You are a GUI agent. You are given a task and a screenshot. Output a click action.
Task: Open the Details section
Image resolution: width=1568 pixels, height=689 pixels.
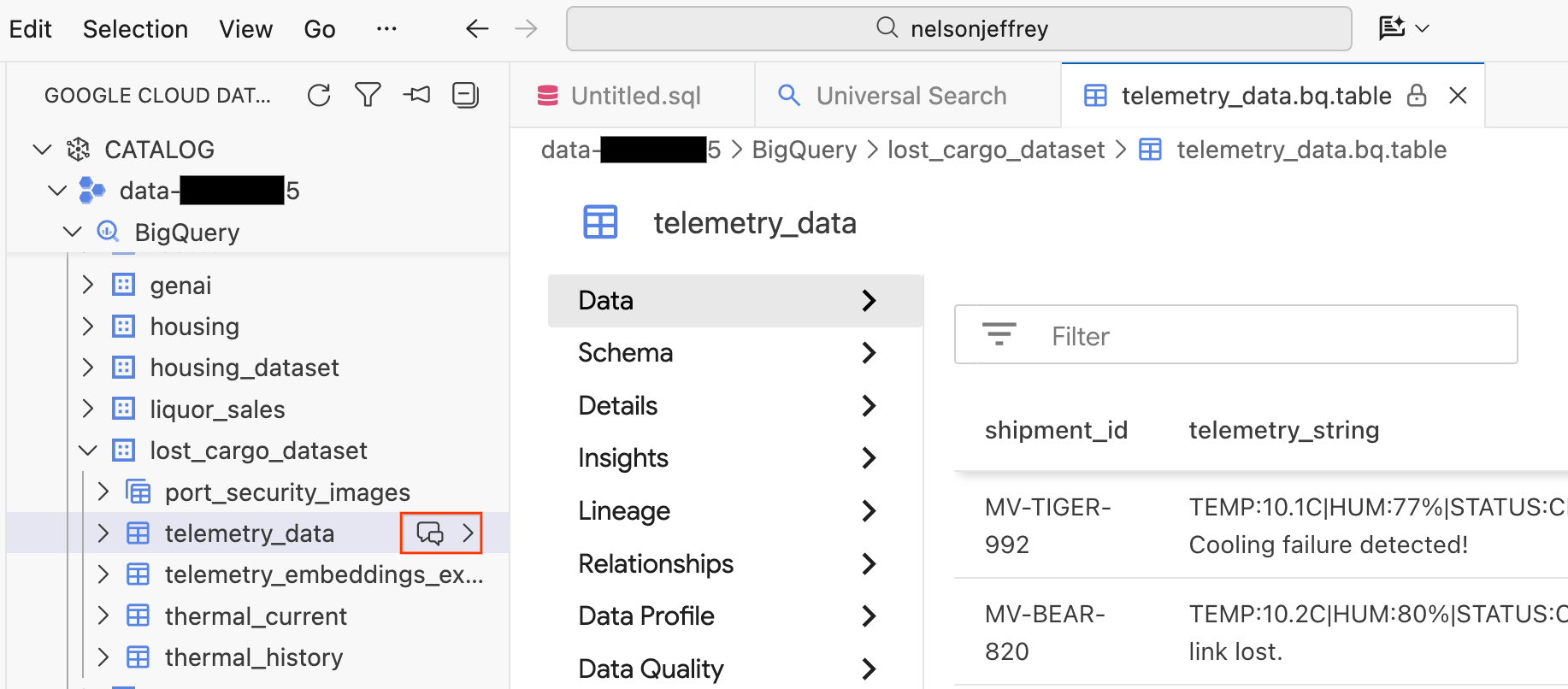coord(735,405)
